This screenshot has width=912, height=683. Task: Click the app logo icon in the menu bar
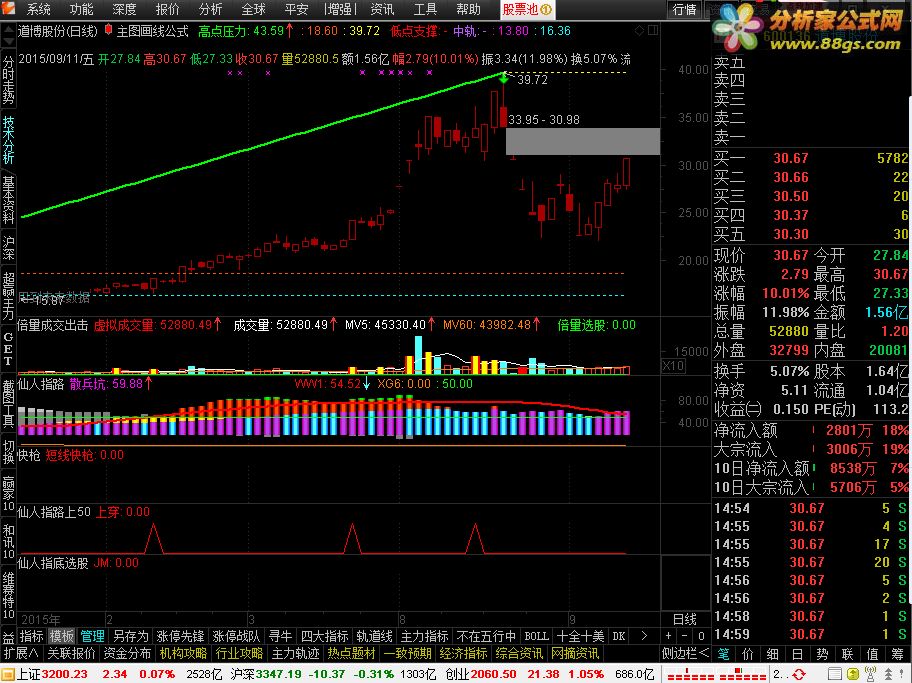click(x=9, y=9)
